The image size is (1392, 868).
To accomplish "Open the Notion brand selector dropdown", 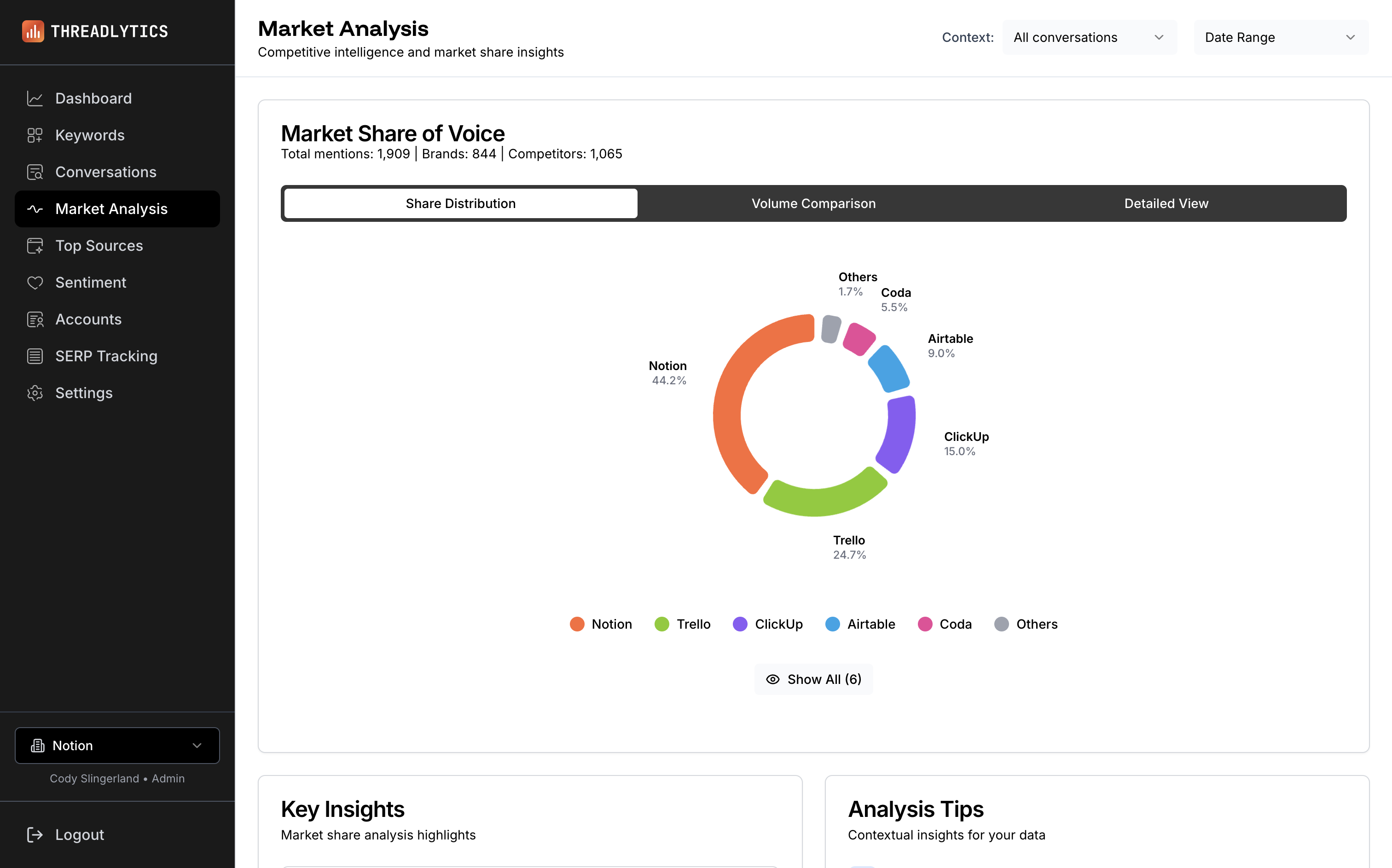I will (117, 745).
